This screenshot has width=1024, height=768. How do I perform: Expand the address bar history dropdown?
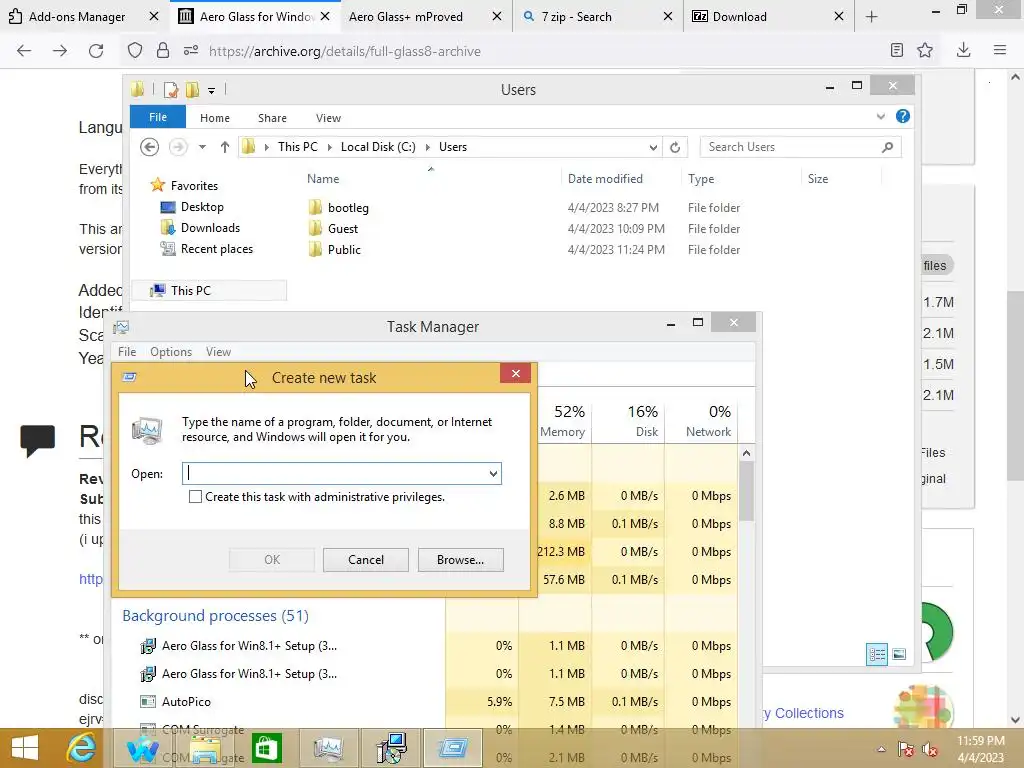(x=653, y=147)
